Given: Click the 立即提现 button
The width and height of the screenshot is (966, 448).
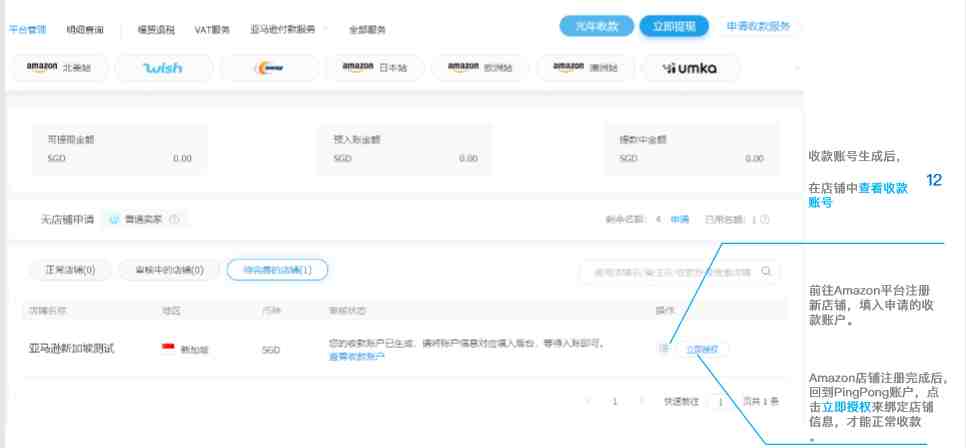Looking at the screenshot, I should click(x=674, y=26).
